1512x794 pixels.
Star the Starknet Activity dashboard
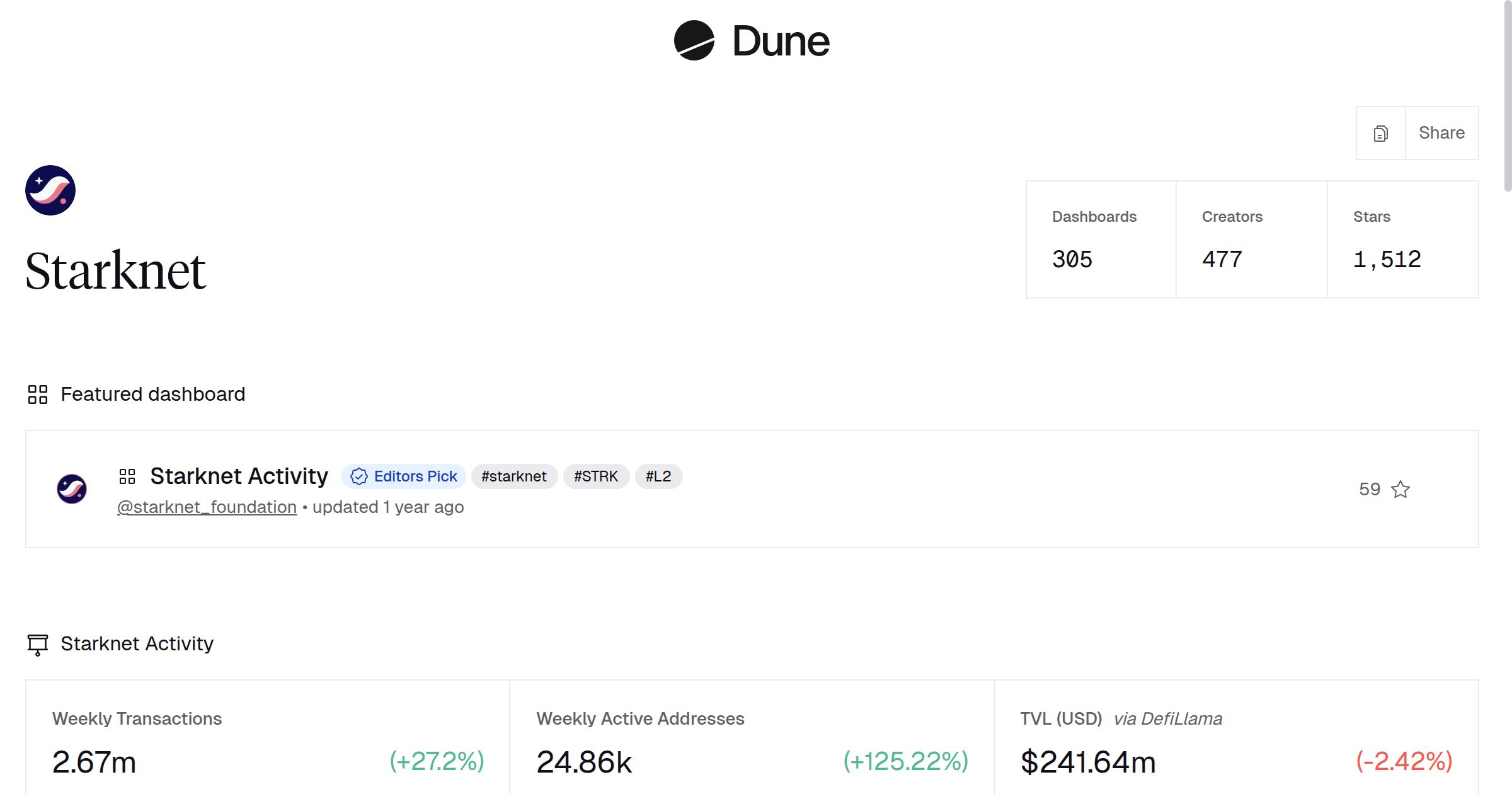coord(1400,489)
